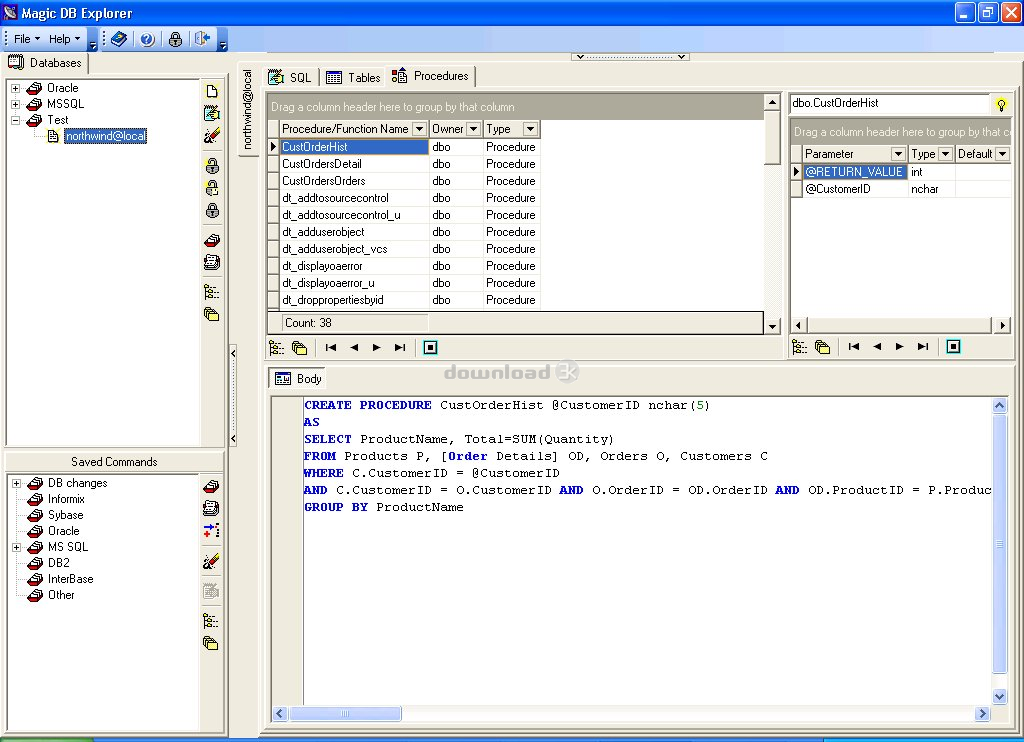The height and width of the screenshot is (742, 1024).
Task: Click the light bulb icon next to dbo.CustOrderHist
Action: point(1000,105)
